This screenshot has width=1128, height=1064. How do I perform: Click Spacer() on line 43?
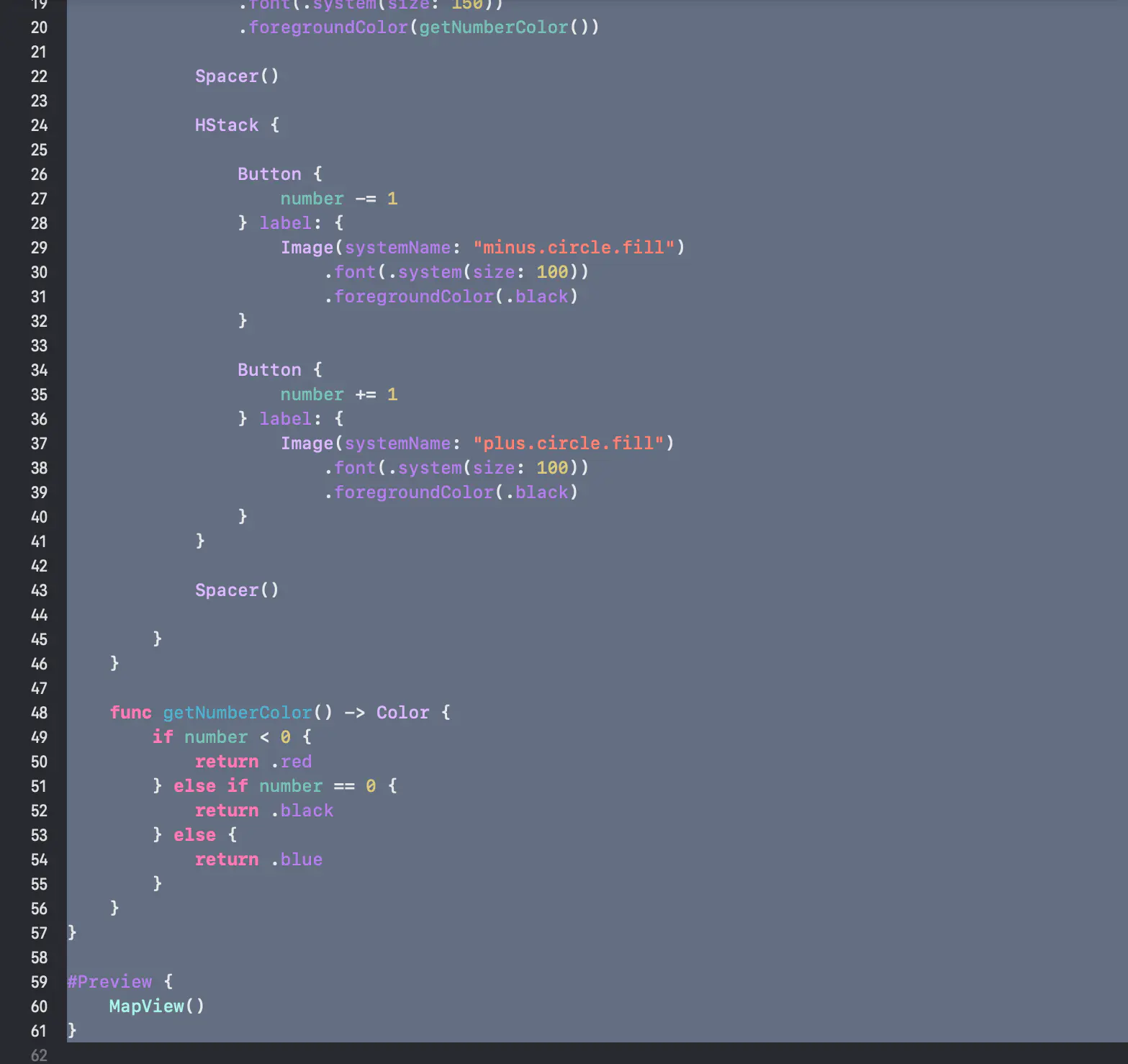pyautogui.click(x=237, y=590)
